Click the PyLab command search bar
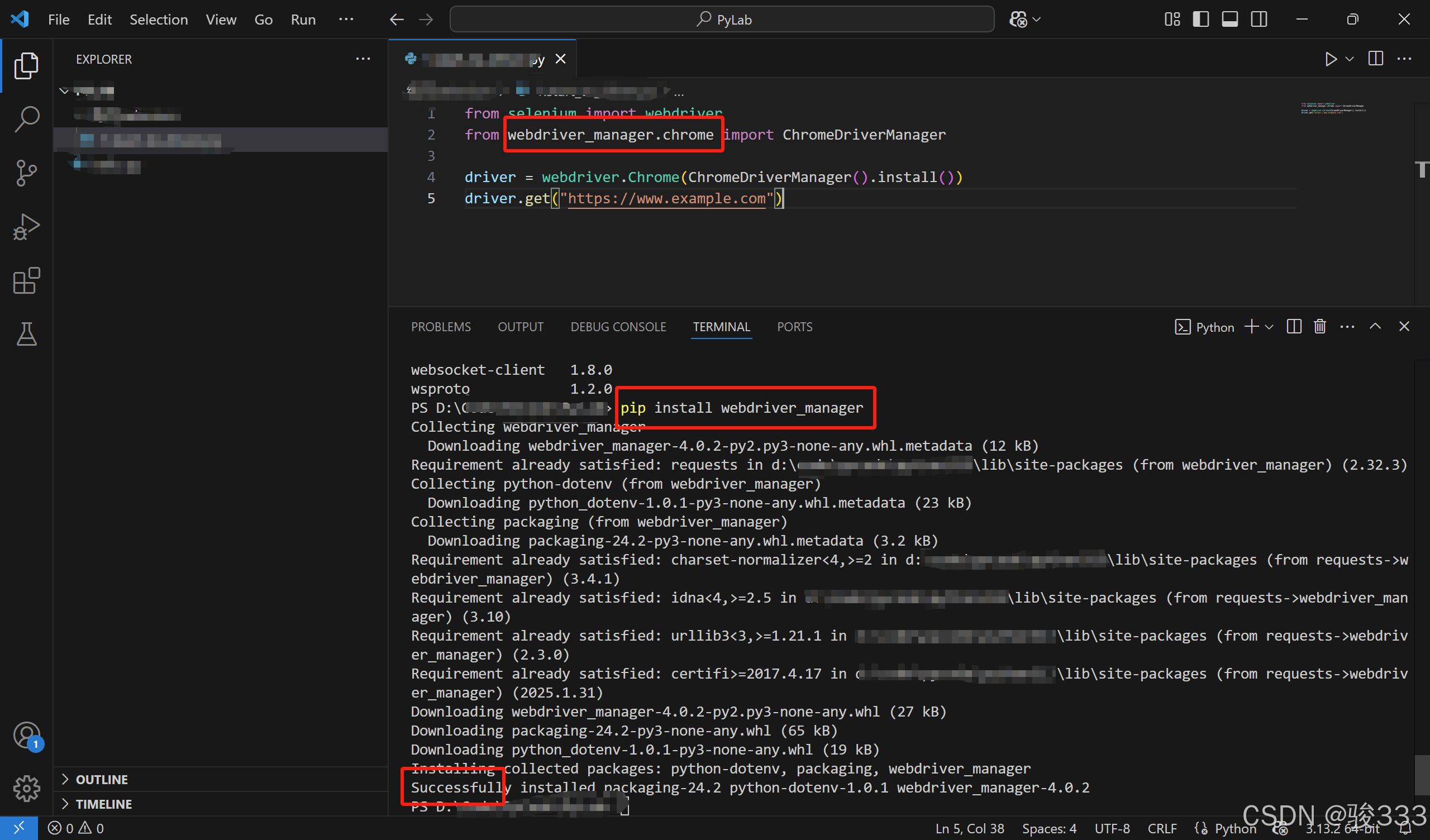 coord(721,19)
